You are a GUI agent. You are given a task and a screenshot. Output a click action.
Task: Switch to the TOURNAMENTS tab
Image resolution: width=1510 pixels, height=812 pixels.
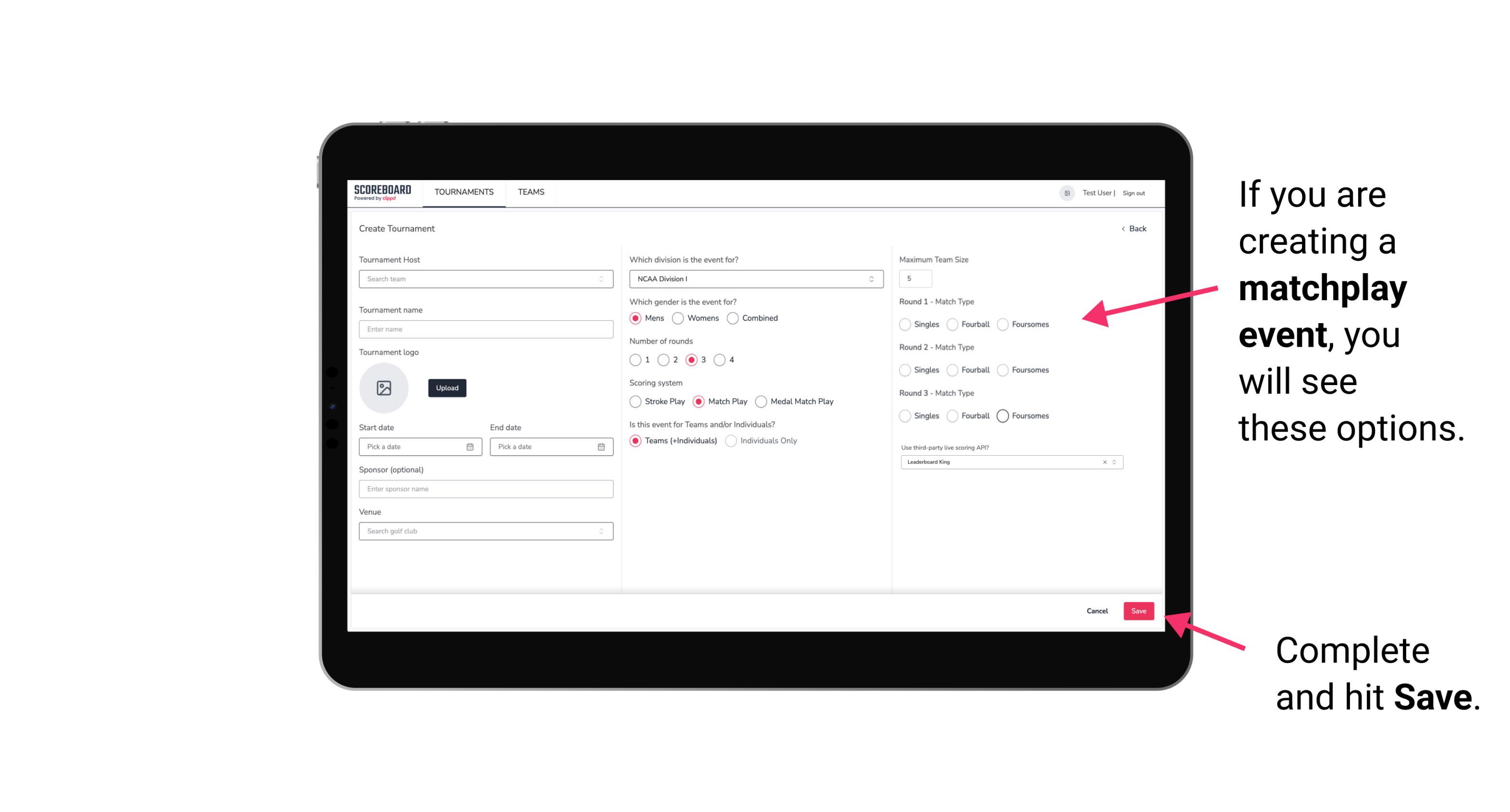point(463,192)
